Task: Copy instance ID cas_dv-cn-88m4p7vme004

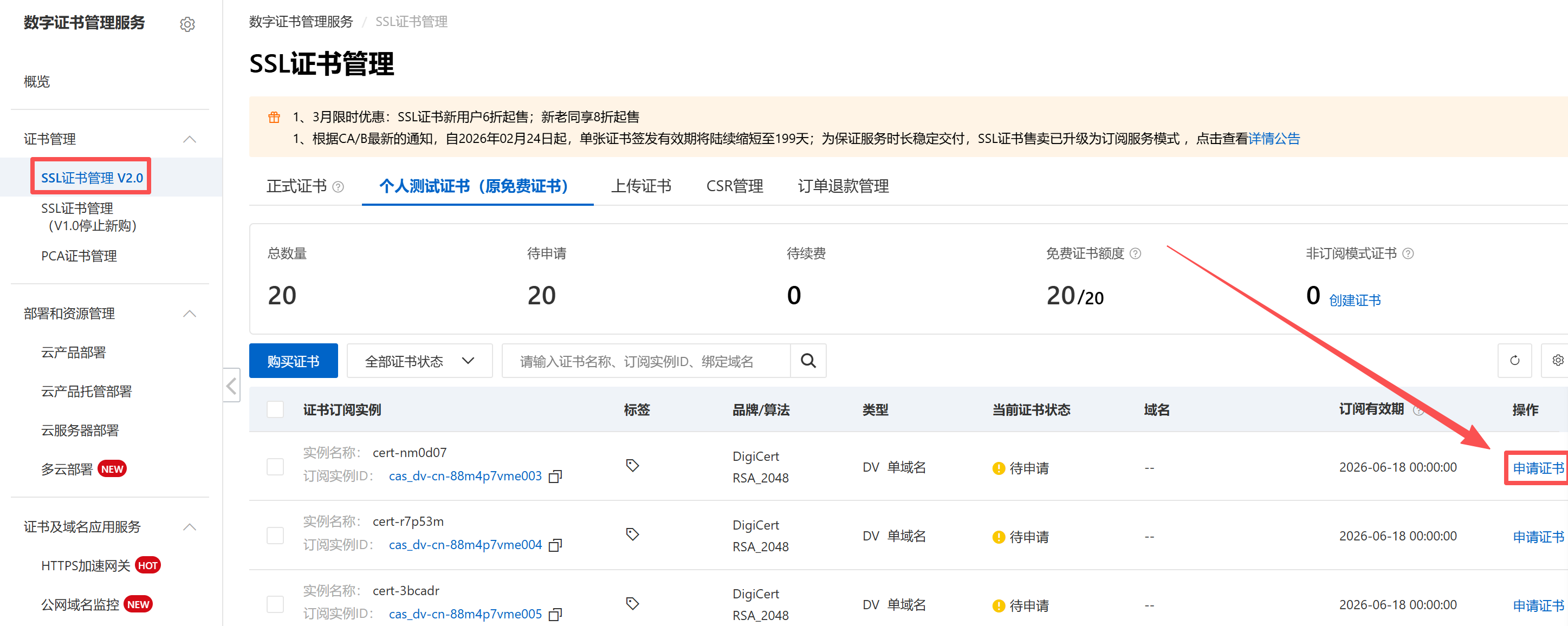Action: pos(555,545)
